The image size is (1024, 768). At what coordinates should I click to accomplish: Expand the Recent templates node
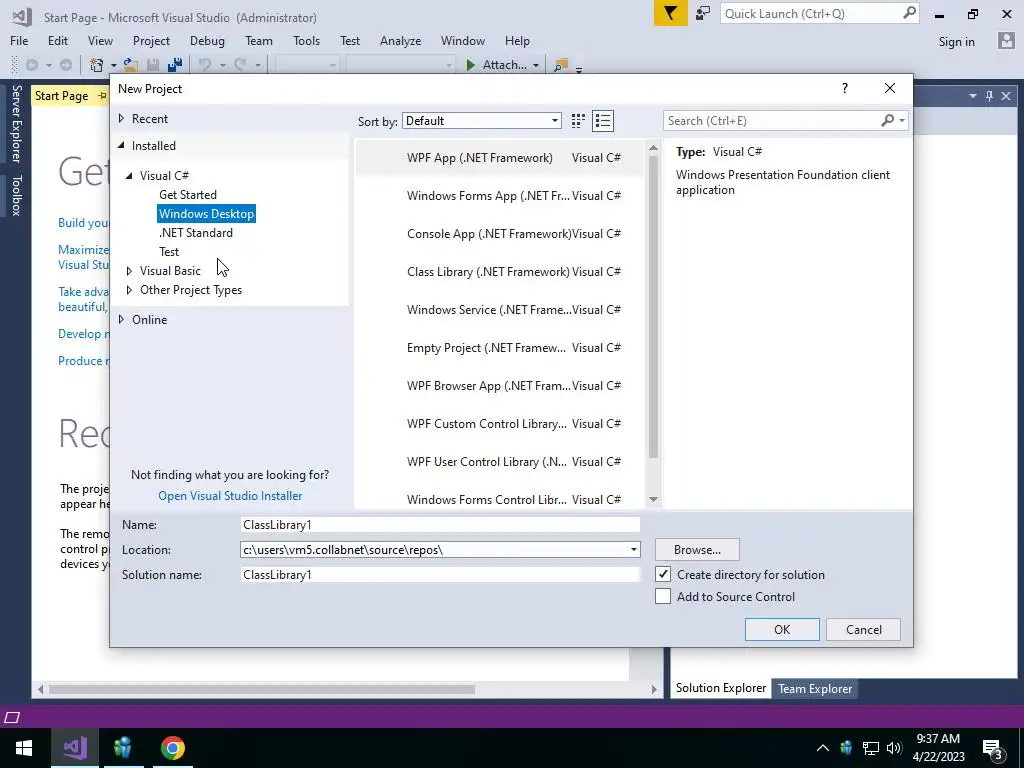click(121, 118)
